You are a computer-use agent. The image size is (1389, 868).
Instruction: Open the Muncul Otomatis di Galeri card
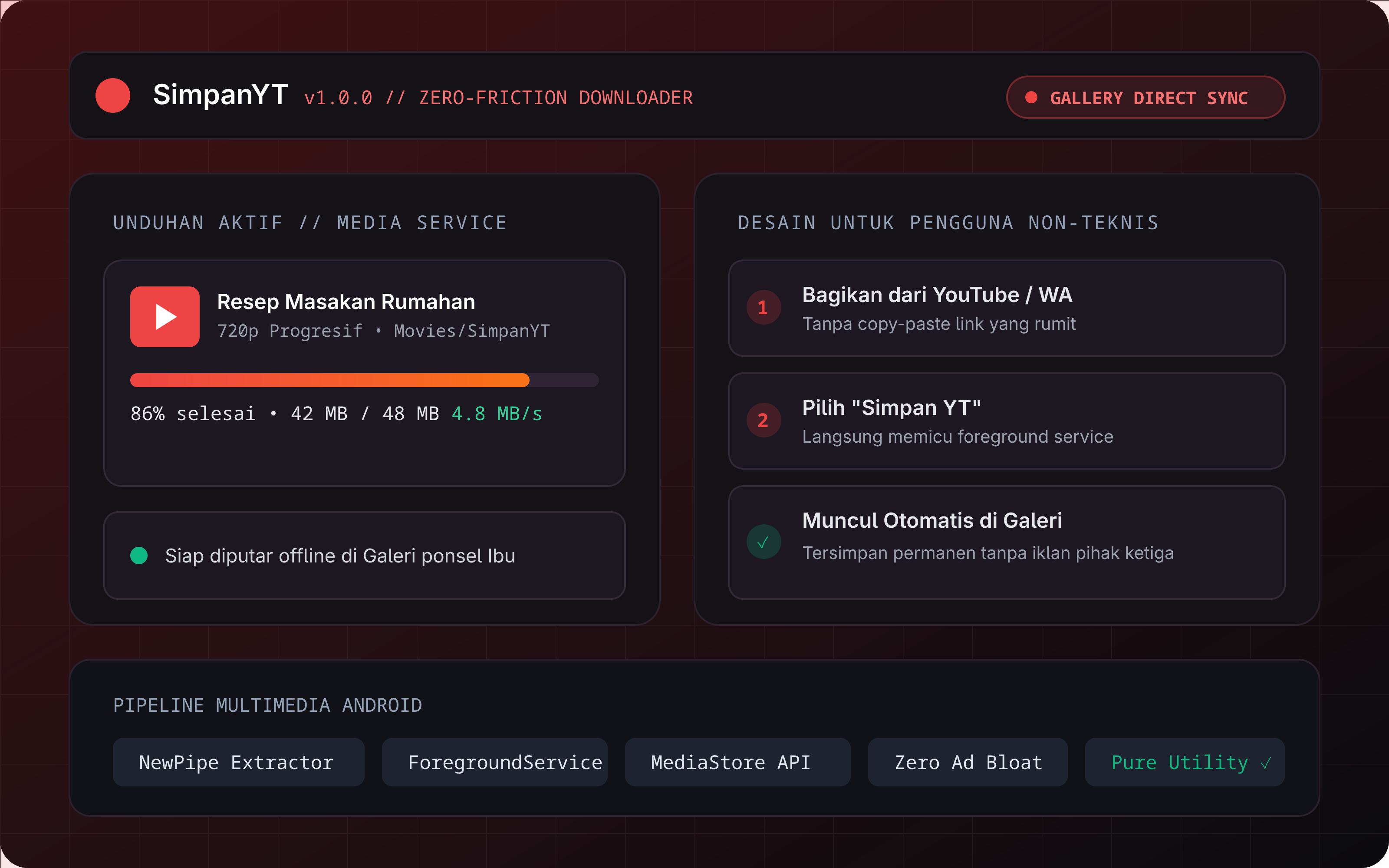click(1006, 542)
